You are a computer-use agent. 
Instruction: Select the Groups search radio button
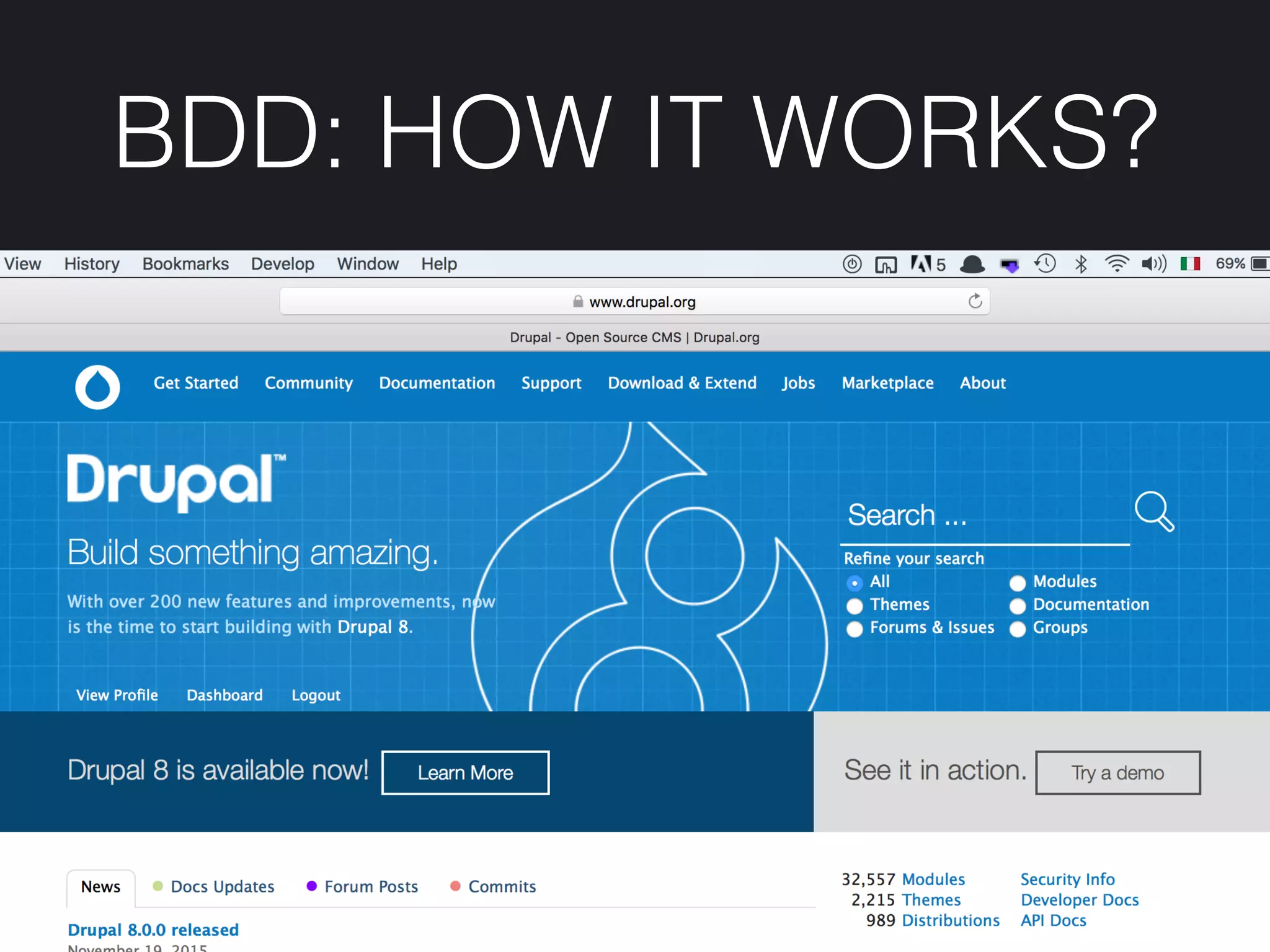click(1018, 629)
